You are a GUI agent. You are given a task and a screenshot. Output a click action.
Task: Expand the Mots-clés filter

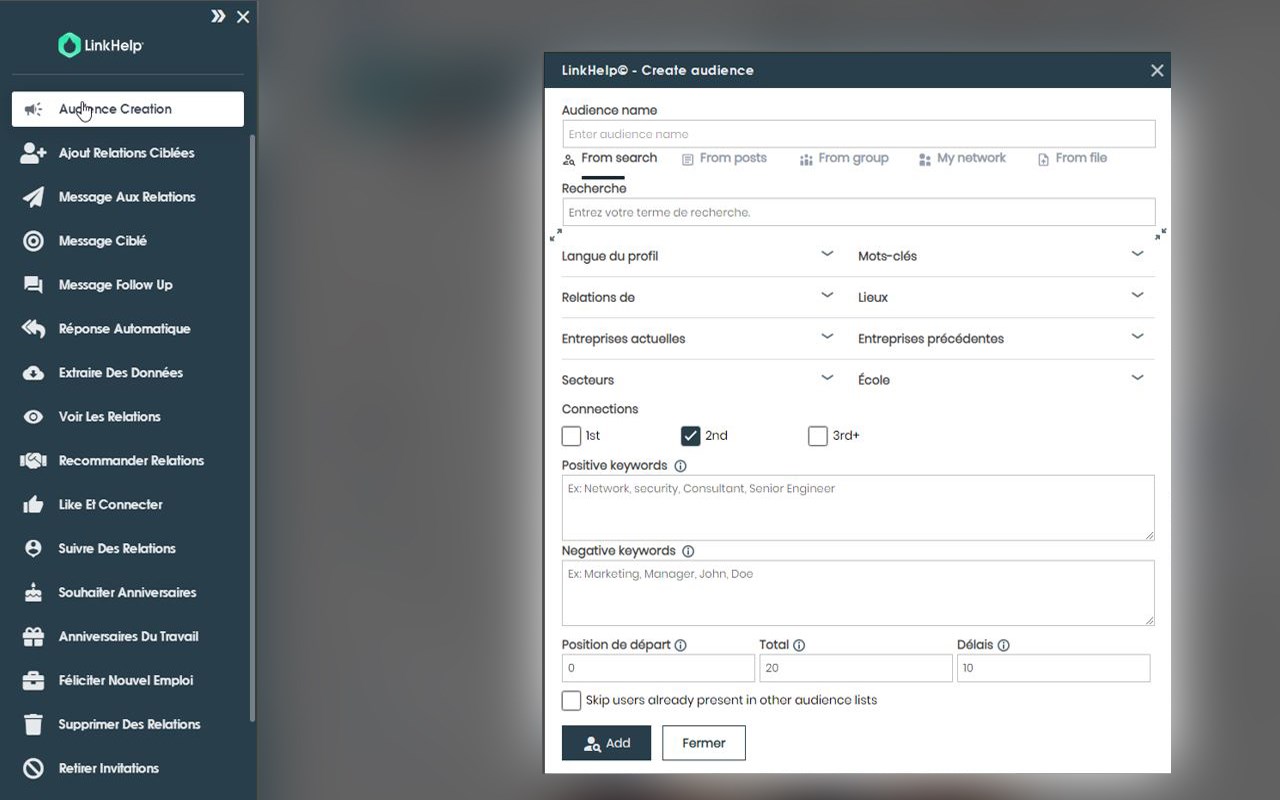(1001, 256)
